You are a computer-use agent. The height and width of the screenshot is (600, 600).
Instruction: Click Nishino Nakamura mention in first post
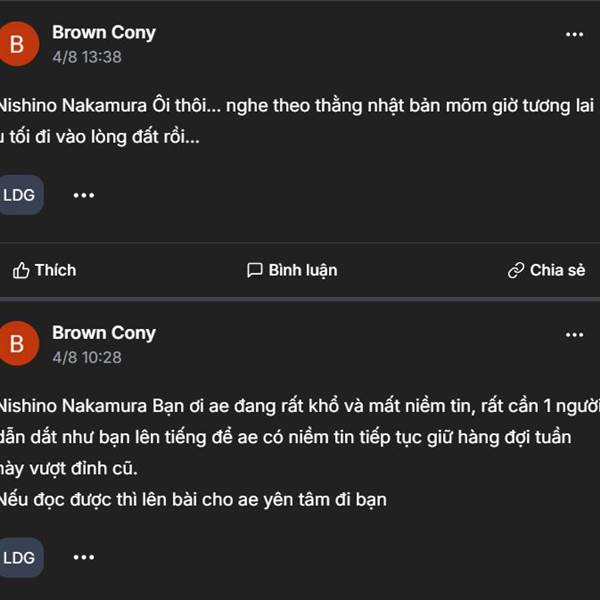73,105
